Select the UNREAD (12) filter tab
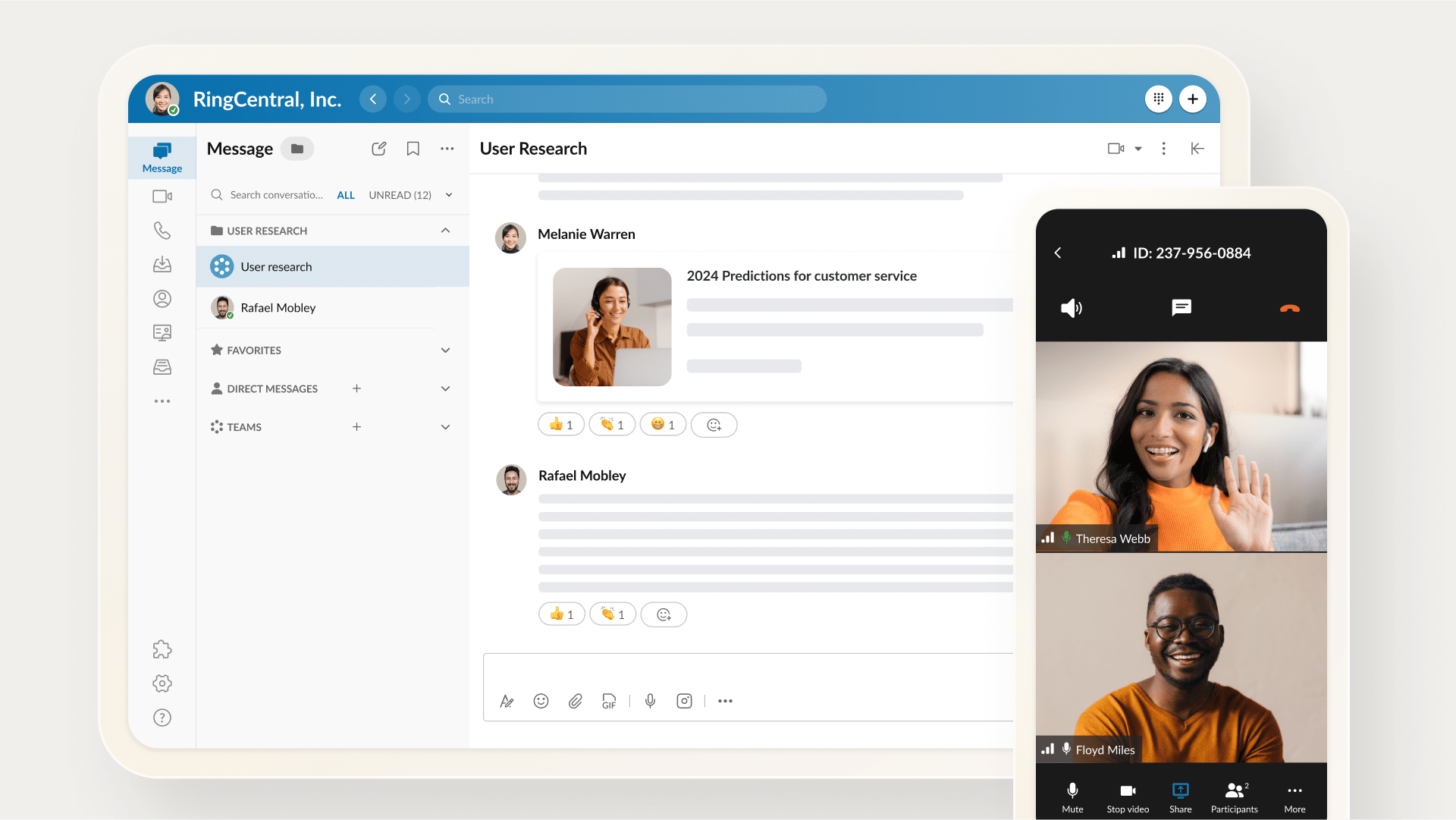Image resolution: width=1456 pixels, height=820 pixels. click(x=400, y=195)
